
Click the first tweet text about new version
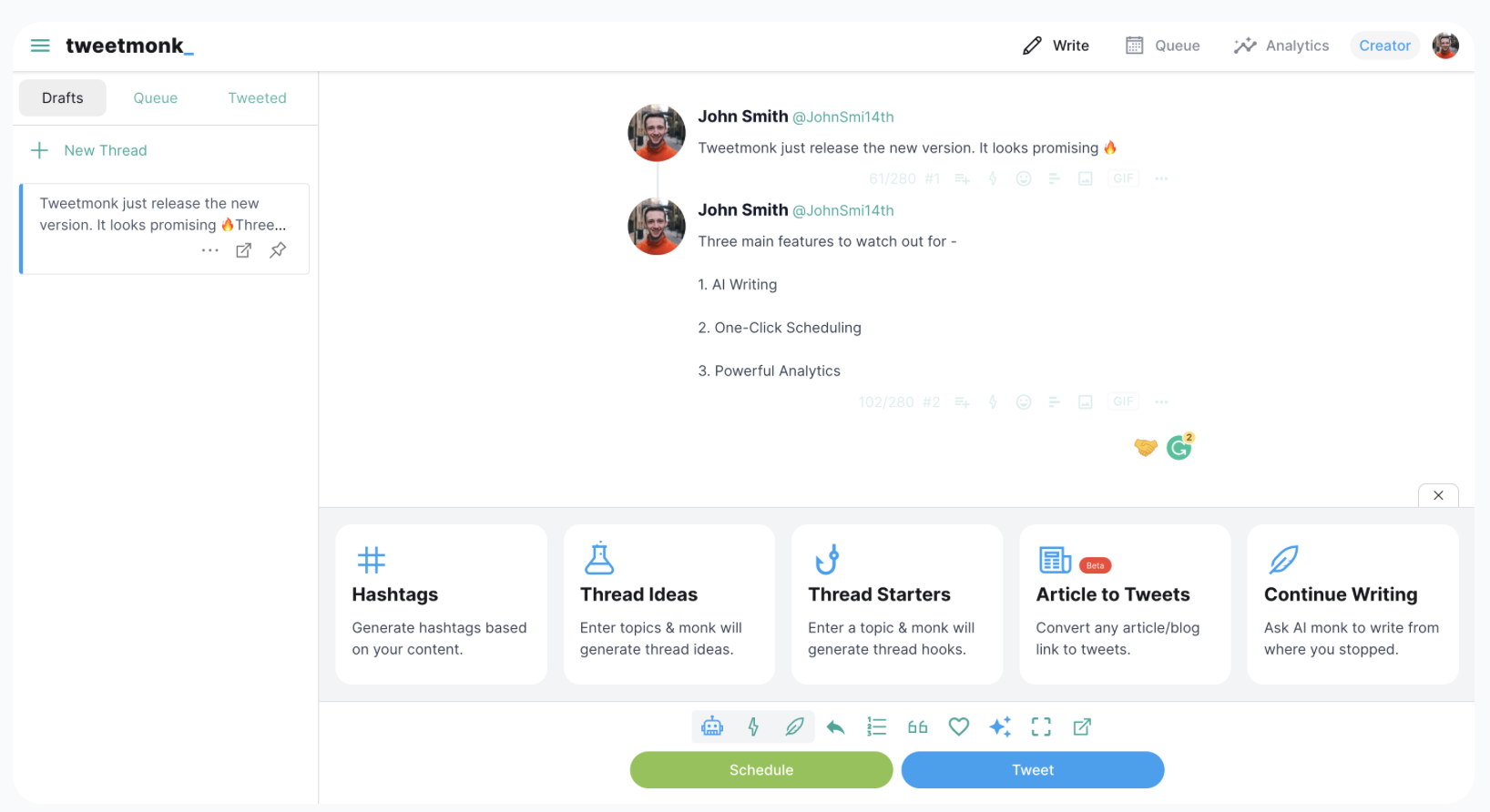click(907, 147)
